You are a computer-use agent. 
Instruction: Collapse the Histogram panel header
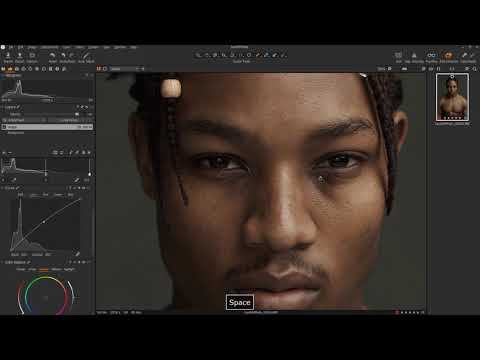[x=13, y=76]
